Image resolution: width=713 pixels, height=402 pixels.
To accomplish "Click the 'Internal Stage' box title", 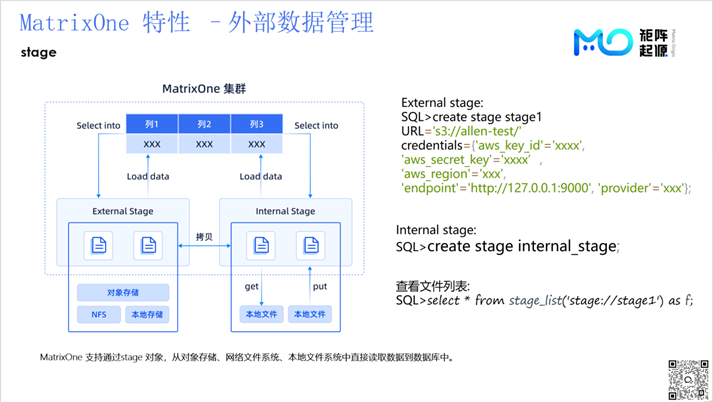I will 285,211.
